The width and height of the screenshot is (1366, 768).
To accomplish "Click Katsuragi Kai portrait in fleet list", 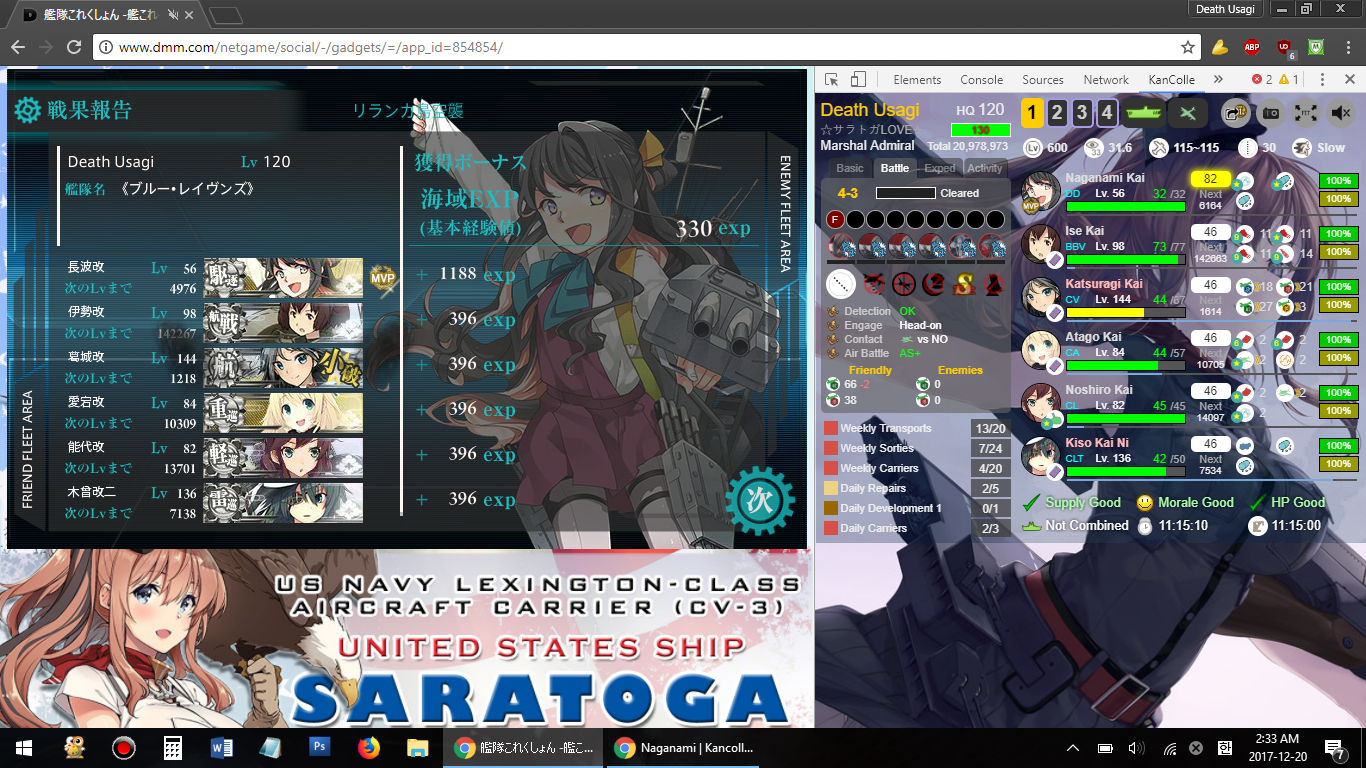I will pyautogui.click(x=1041, y=298).
